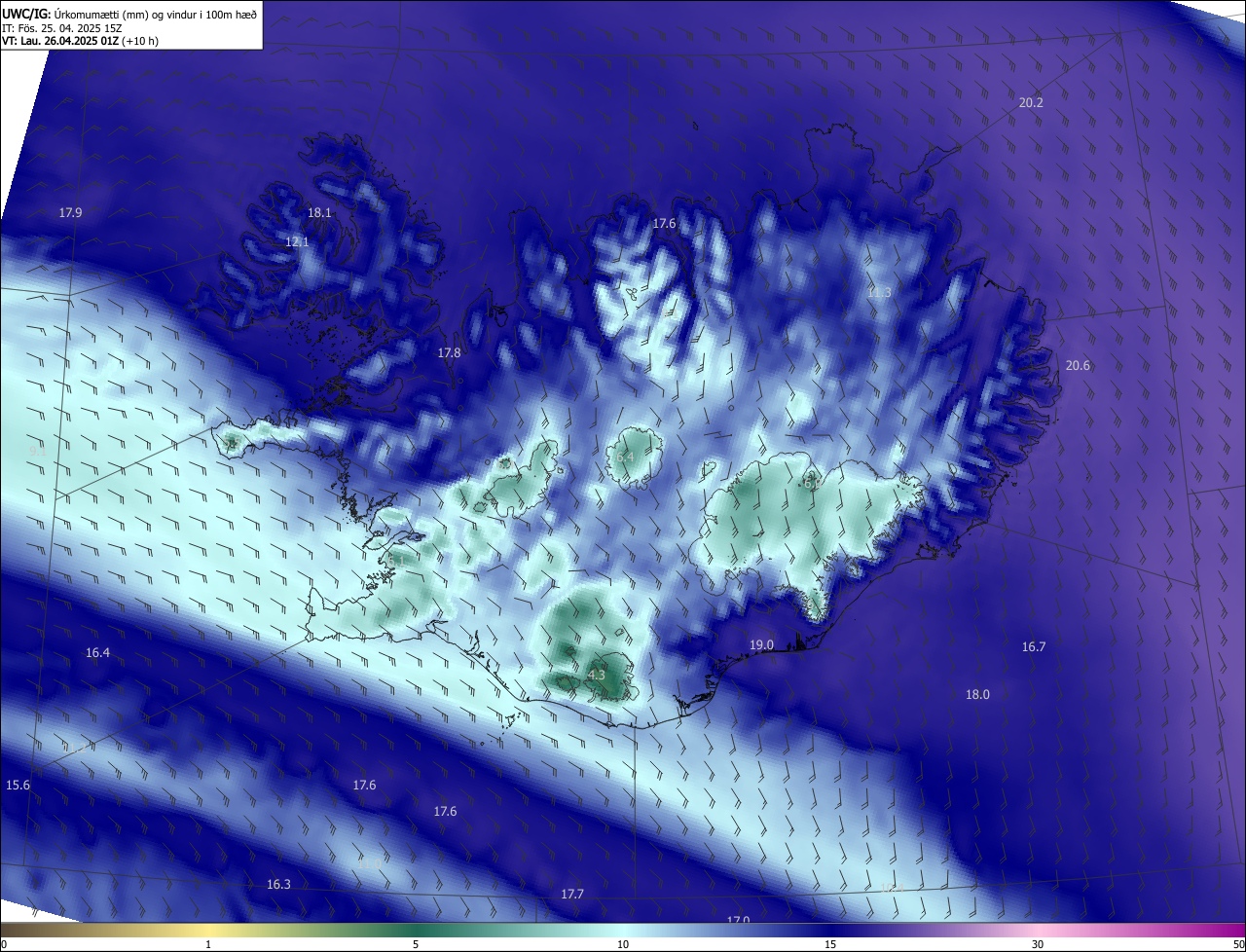Image resolution: width=1246 pixels, height=952 pixels.
Task: Click the 50 tick on the color scale
Action: coord(1239,944)
